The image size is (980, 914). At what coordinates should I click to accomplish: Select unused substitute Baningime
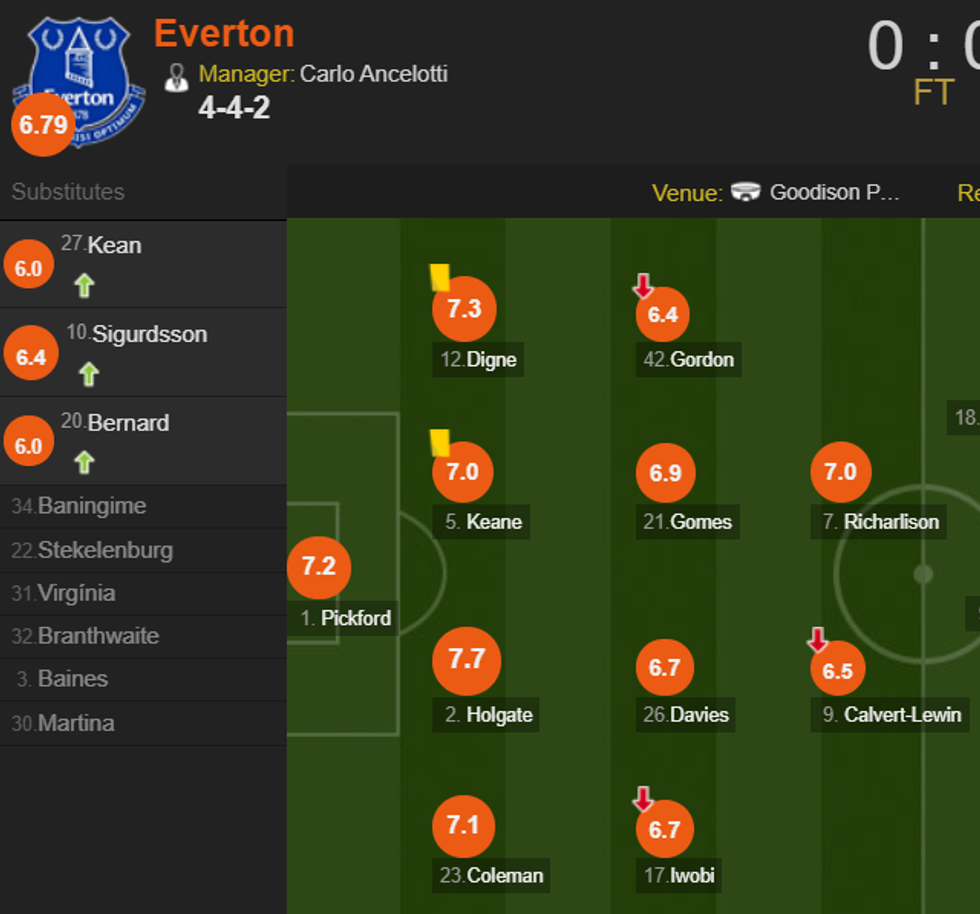click(92, 506)
